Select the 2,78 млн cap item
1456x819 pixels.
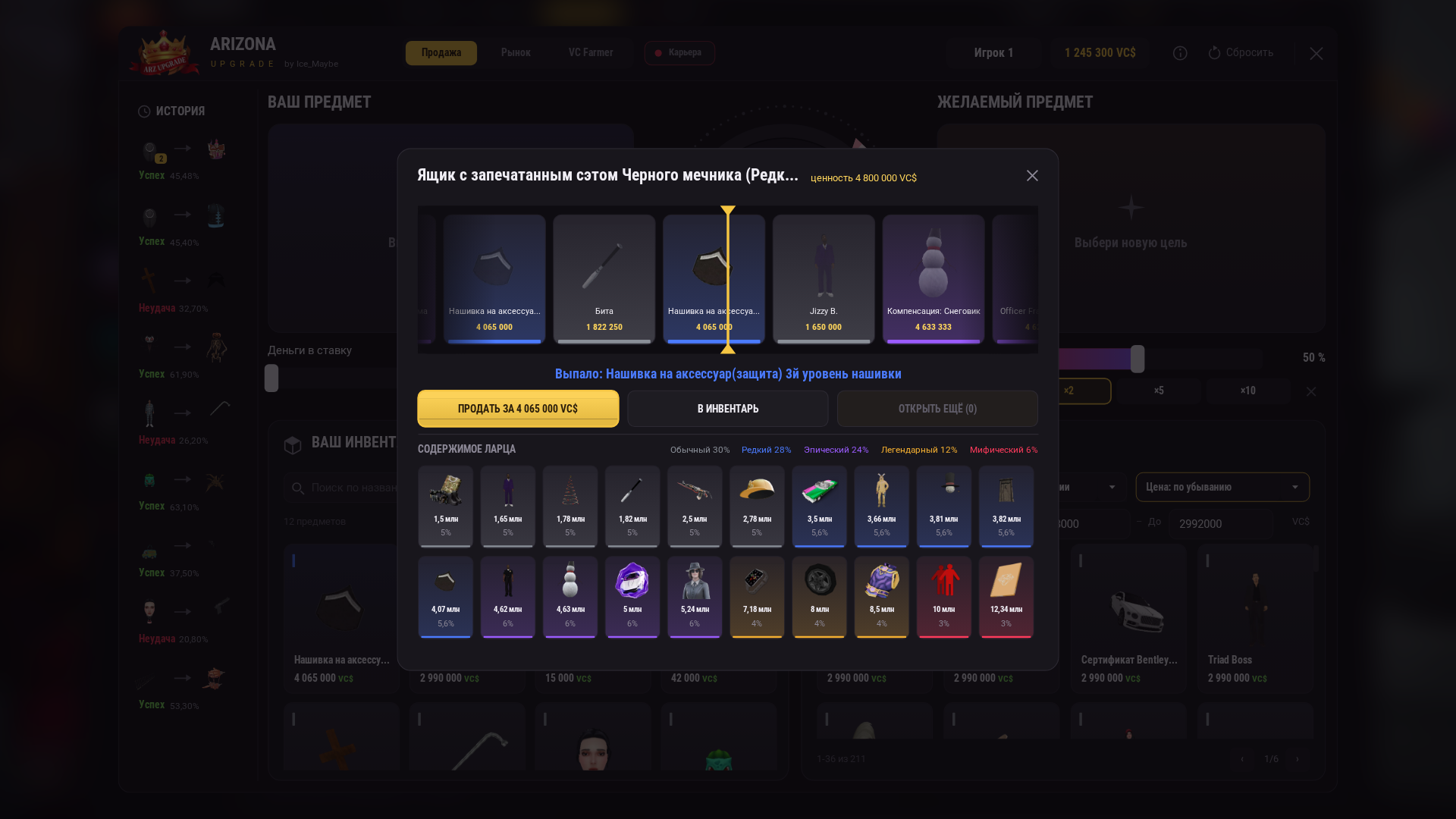coord(757,507)
